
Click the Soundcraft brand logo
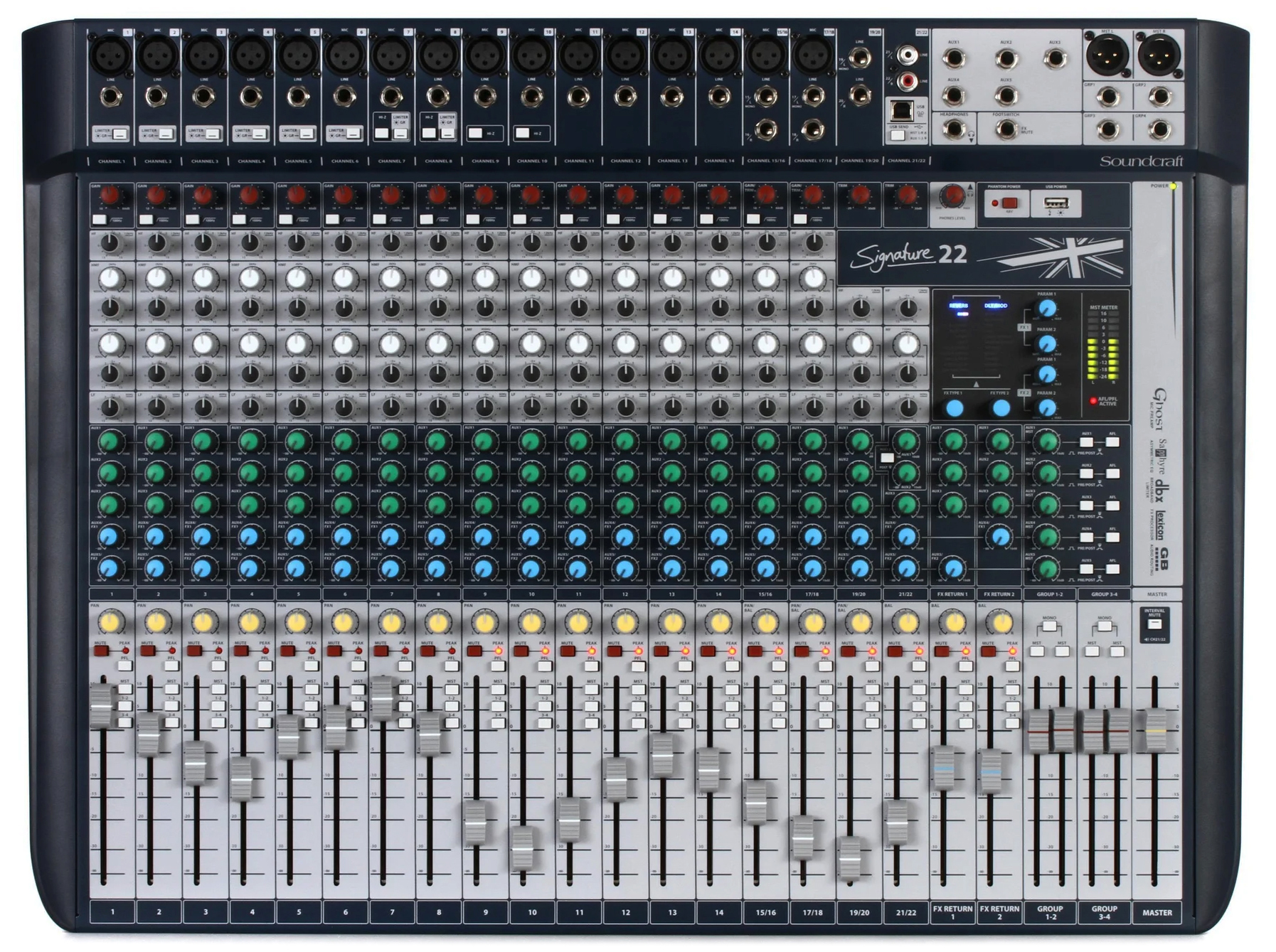point(1141,161)
